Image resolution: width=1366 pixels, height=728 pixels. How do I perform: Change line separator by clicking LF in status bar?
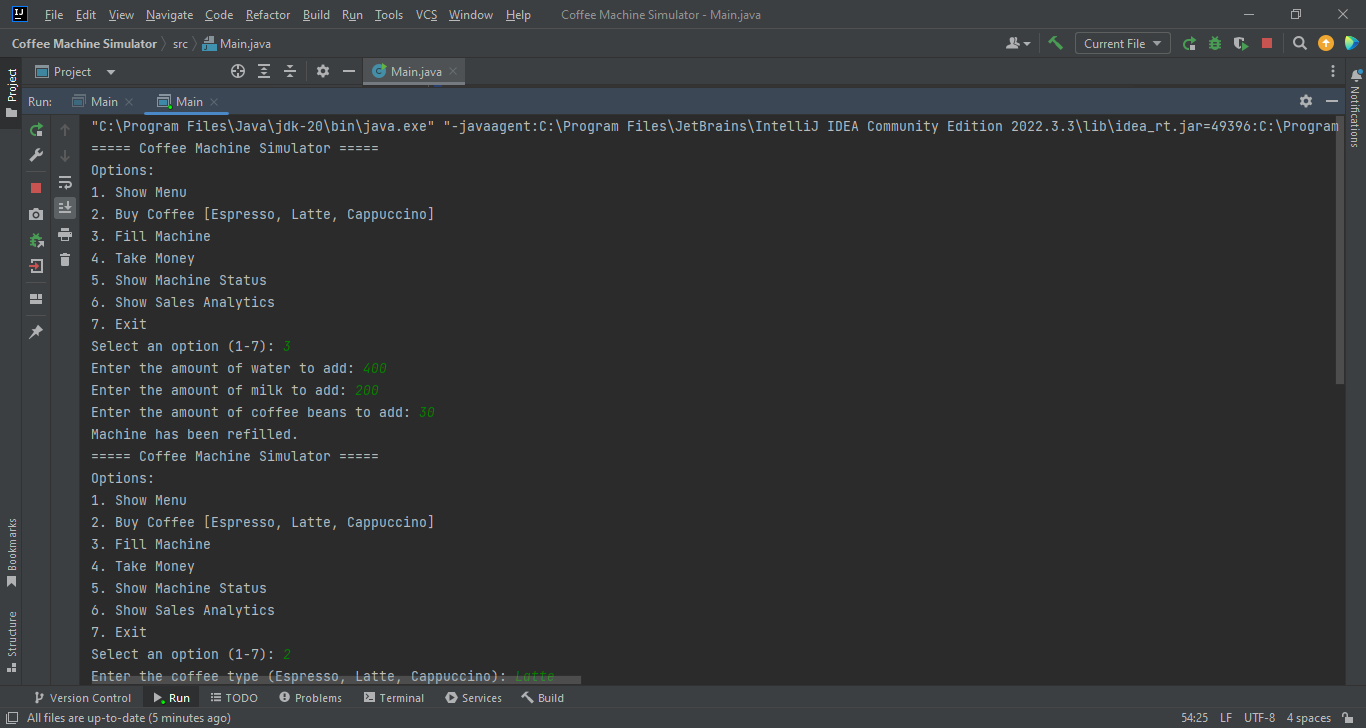point(1225,717)
